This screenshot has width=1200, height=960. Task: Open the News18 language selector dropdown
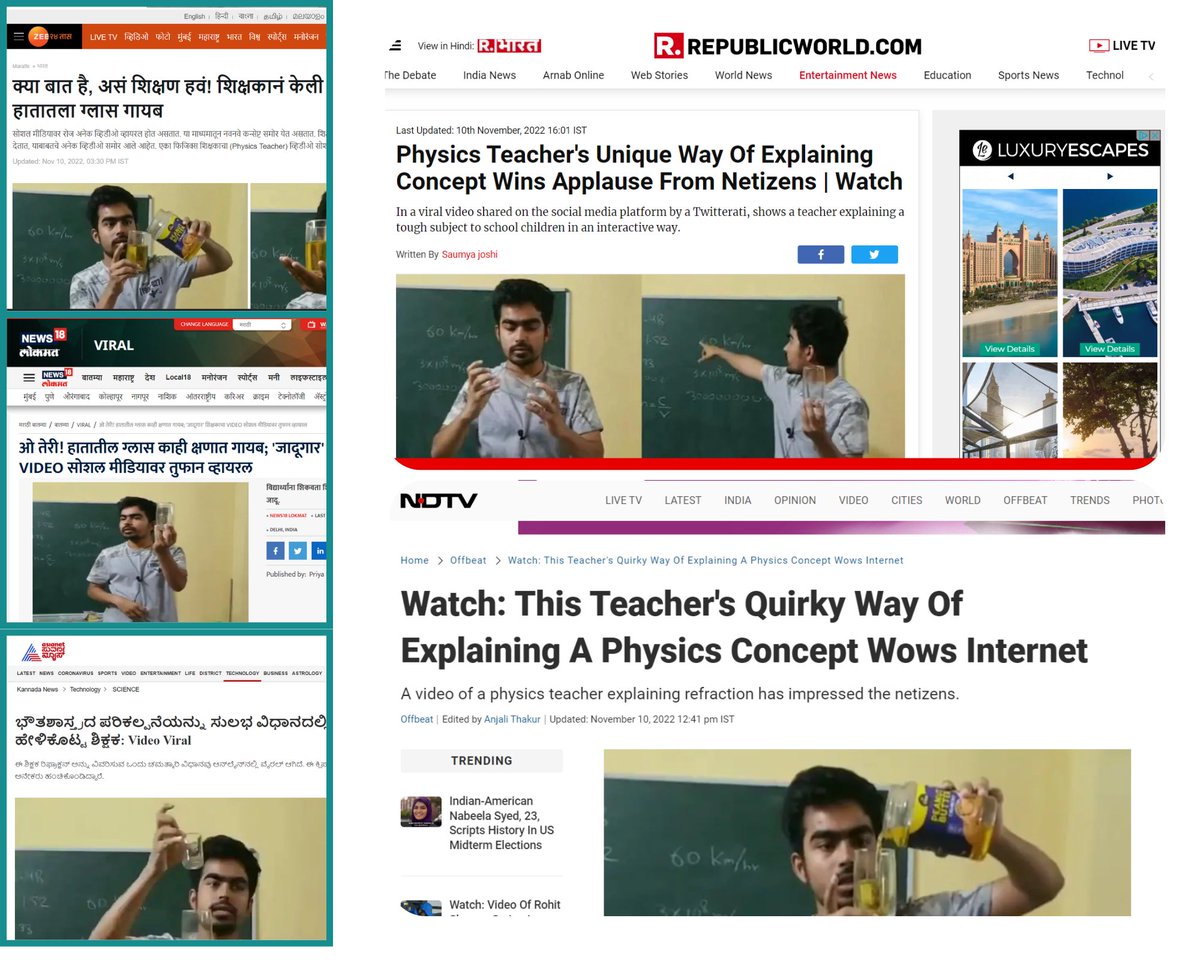[x=263, y=325]
